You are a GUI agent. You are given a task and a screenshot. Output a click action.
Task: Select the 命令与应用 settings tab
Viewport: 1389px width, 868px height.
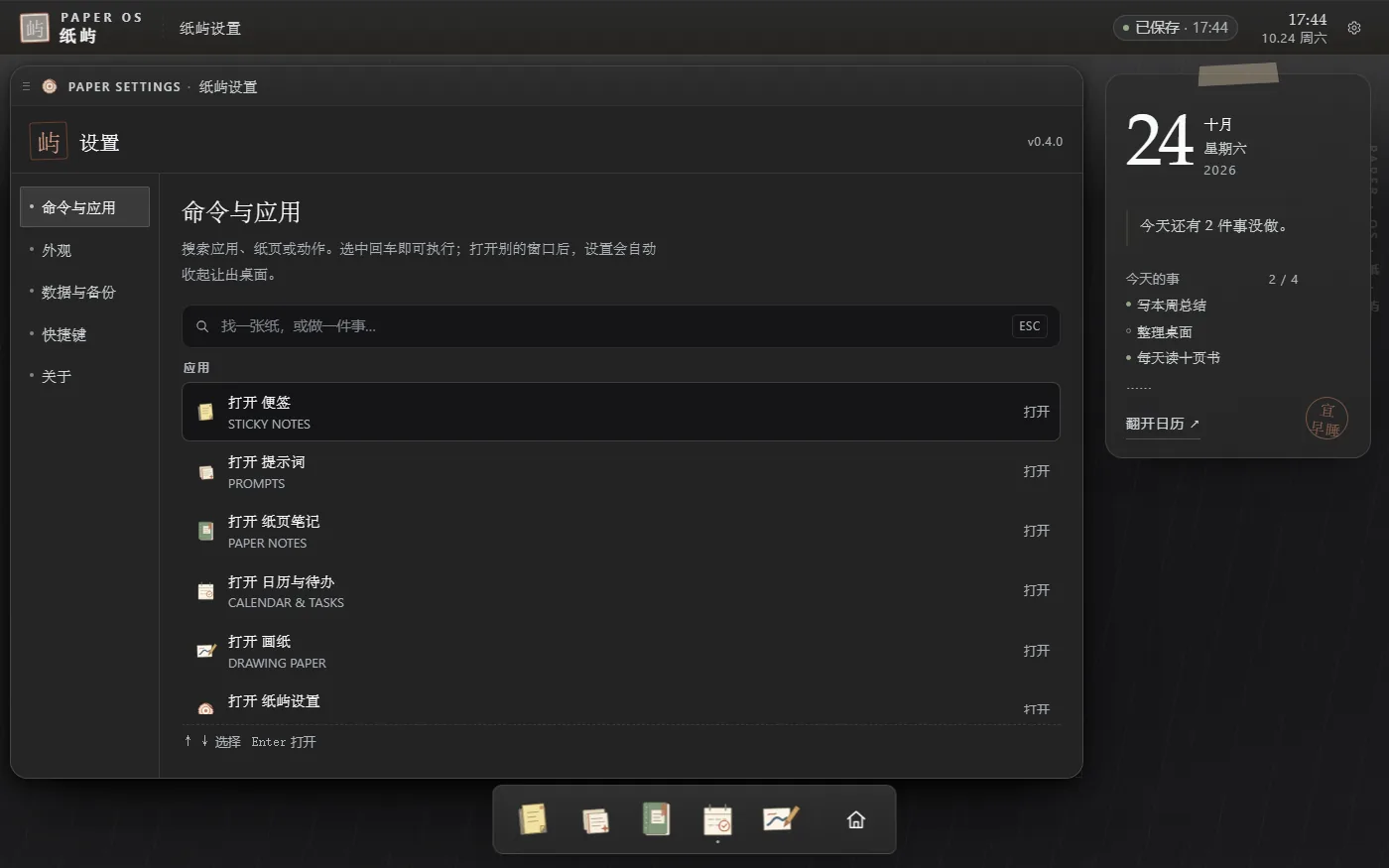tap(84, 207)
